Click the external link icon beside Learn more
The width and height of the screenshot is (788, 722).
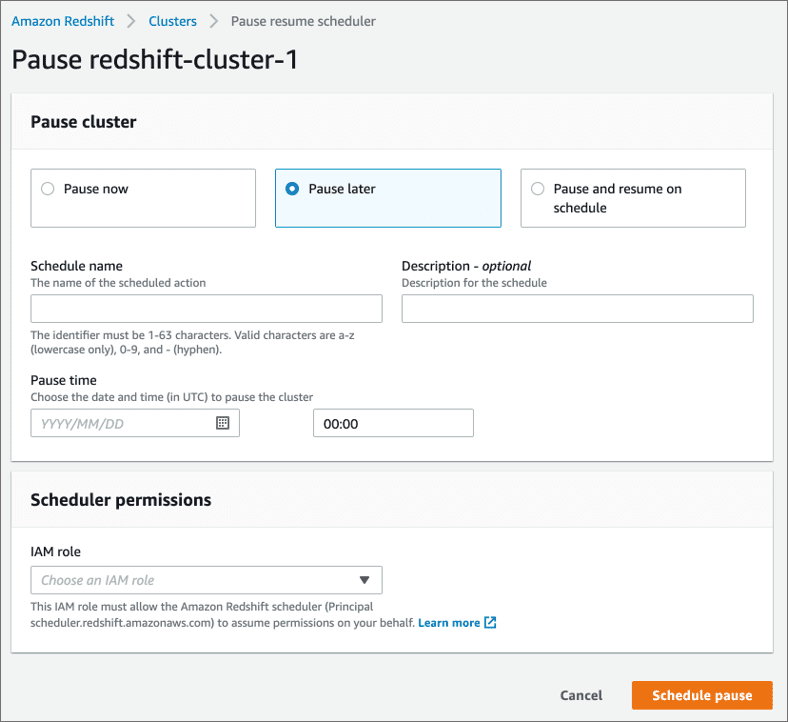pyautogui.click(x=490, y=622)
